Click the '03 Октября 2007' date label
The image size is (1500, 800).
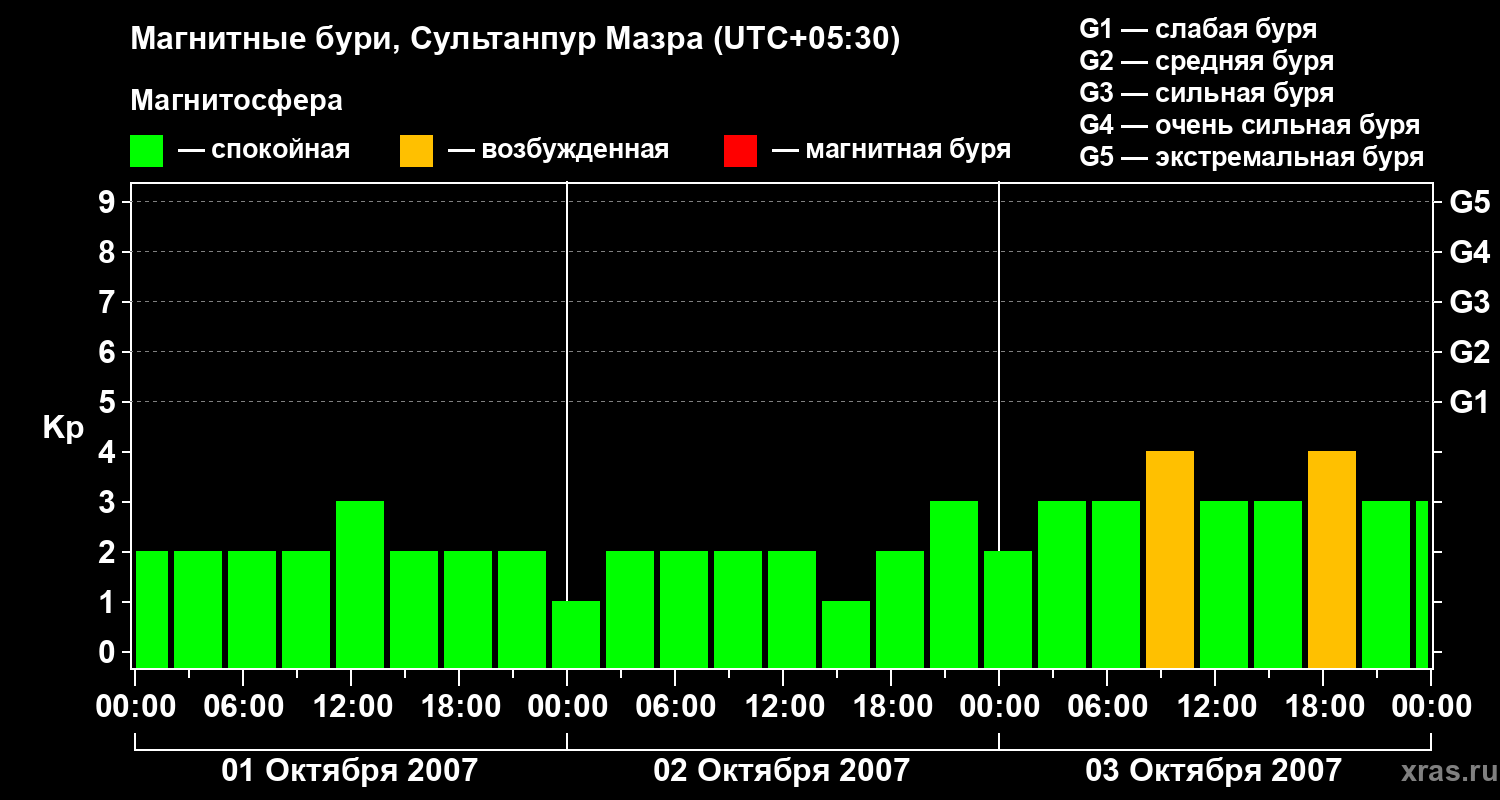point(1214,771)
